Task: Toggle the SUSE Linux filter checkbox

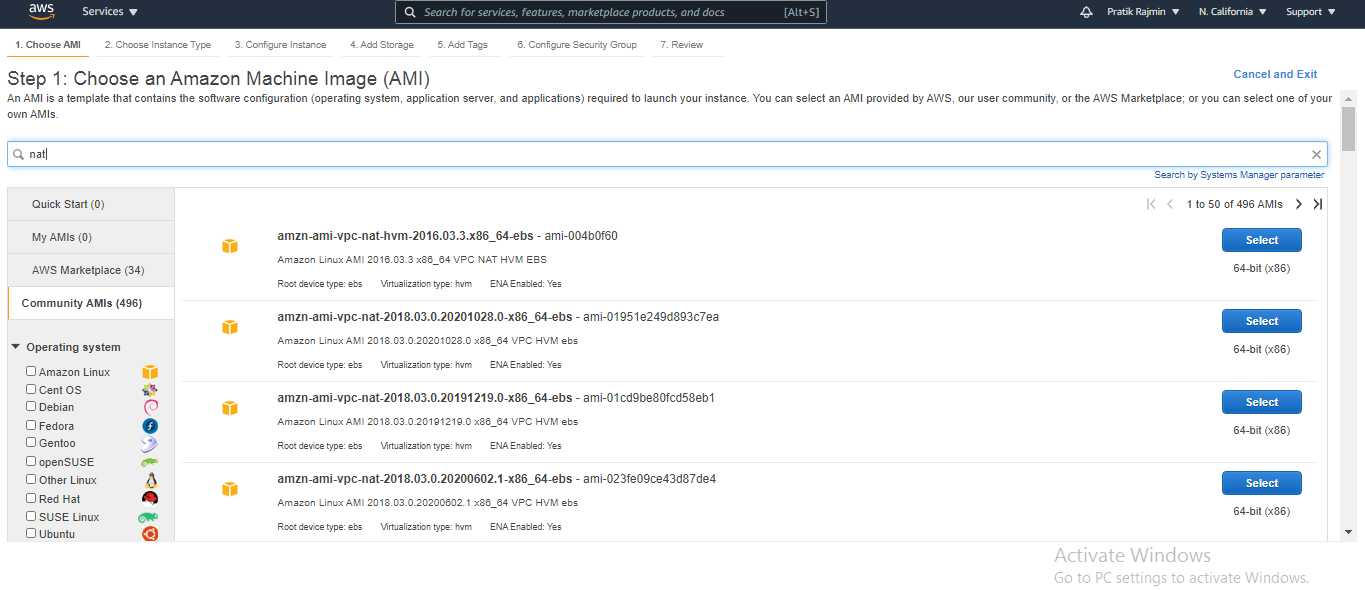Action: (31, 517)
